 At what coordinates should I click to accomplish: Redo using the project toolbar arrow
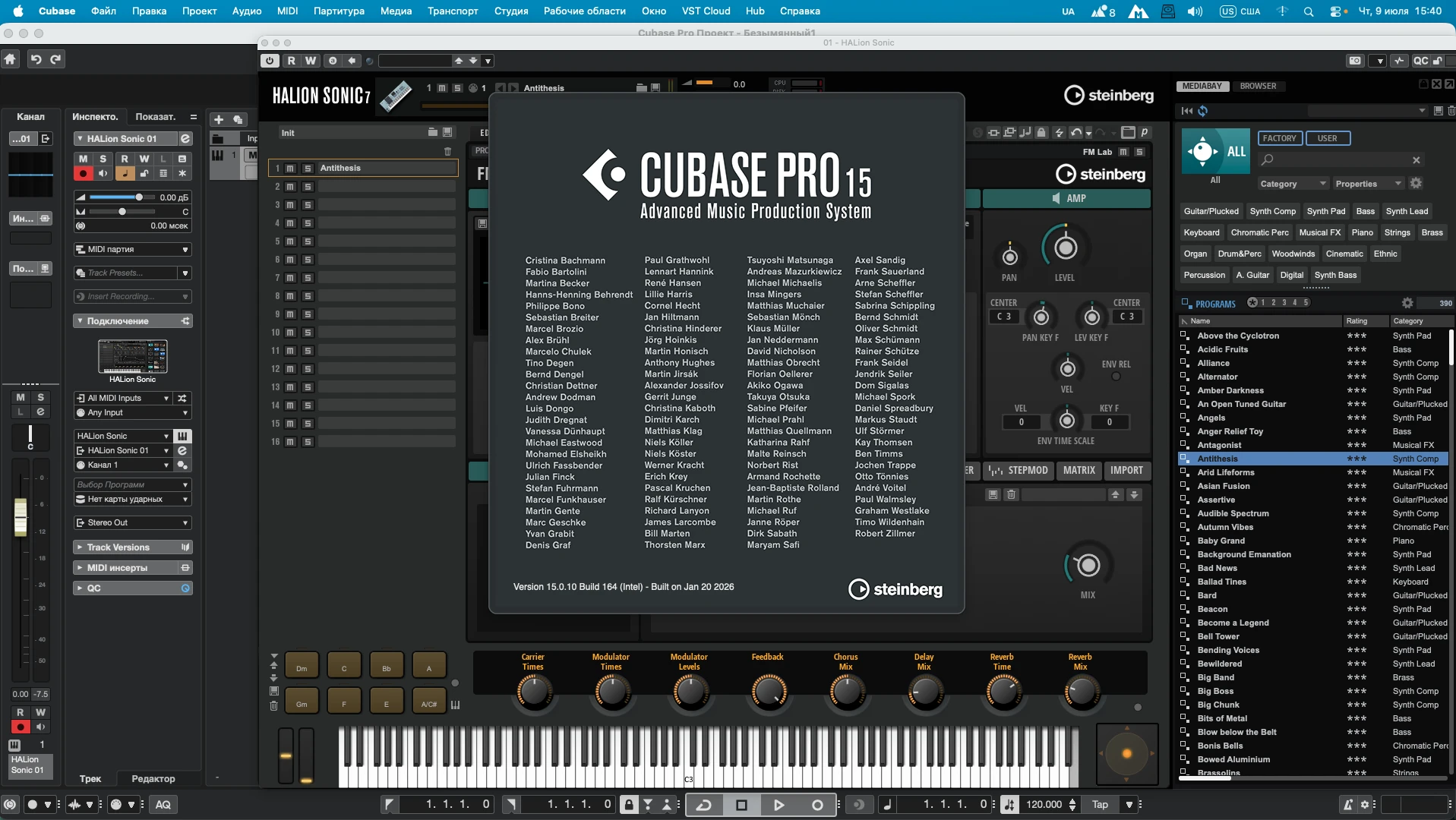click(x=55, y=59)
